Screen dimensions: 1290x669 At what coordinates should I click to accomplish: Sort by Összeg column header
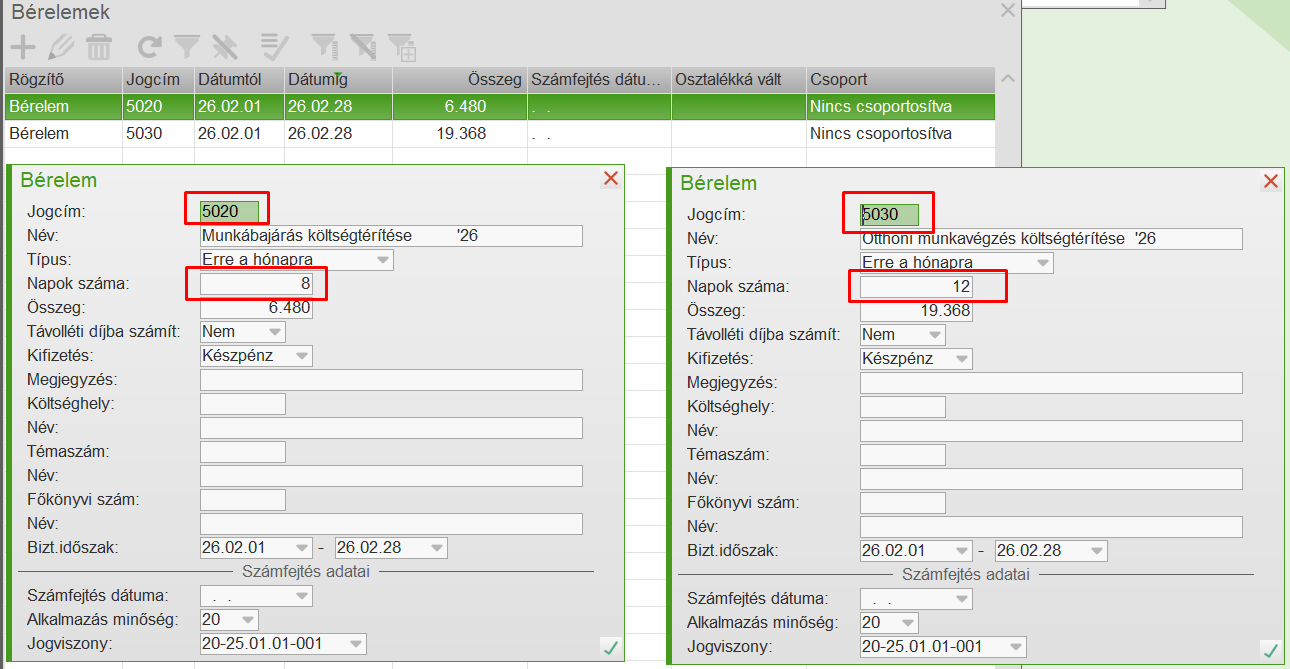pos(460,79)
